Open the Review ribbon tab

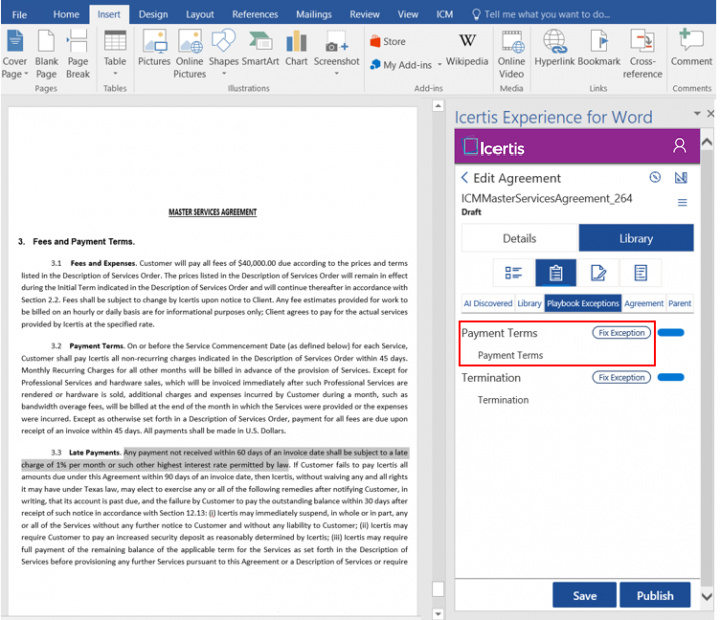365,15
